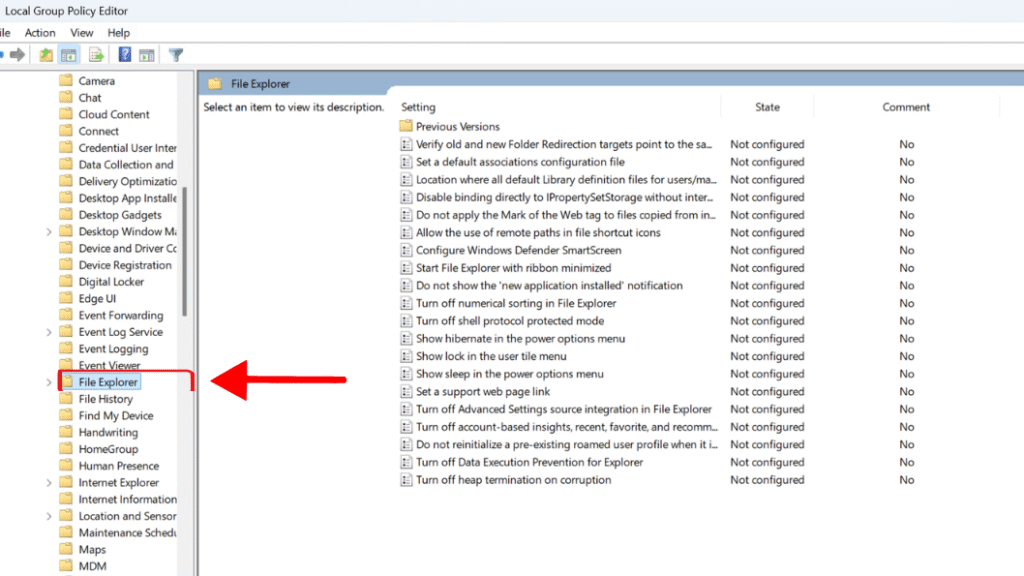Open the Help menu
This screenshot has width=1024, height=576.
tap(119, 33)
